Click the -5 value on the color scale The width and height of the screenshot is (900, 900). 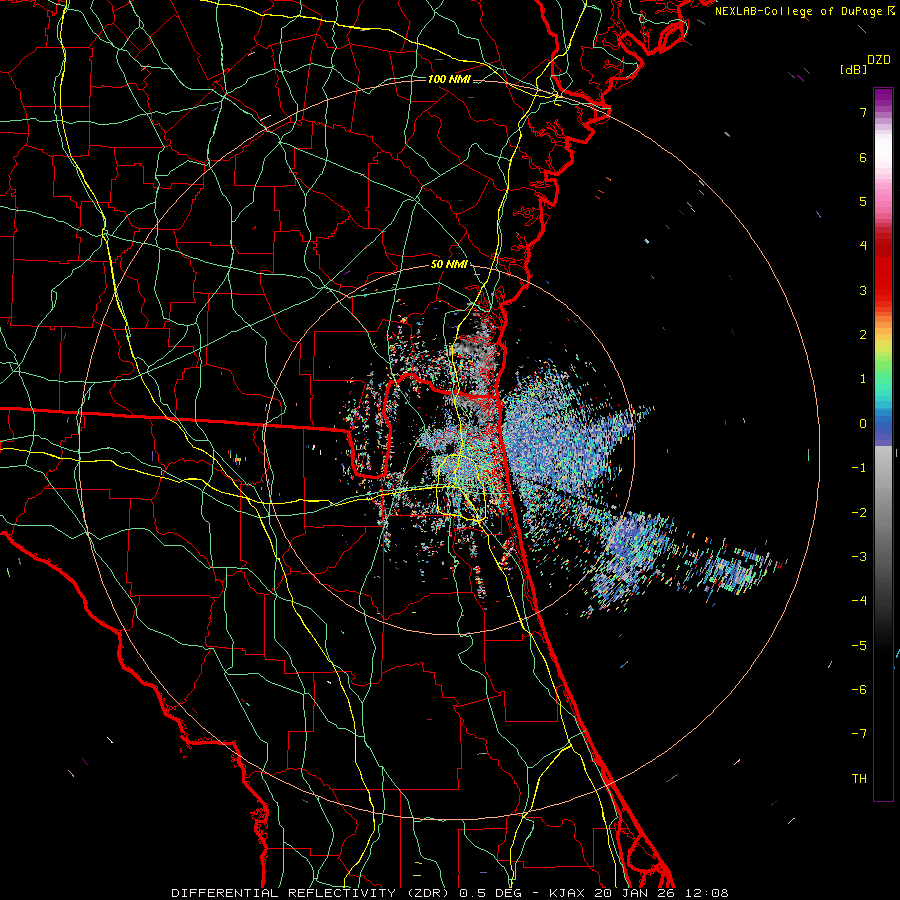(859, 645)
